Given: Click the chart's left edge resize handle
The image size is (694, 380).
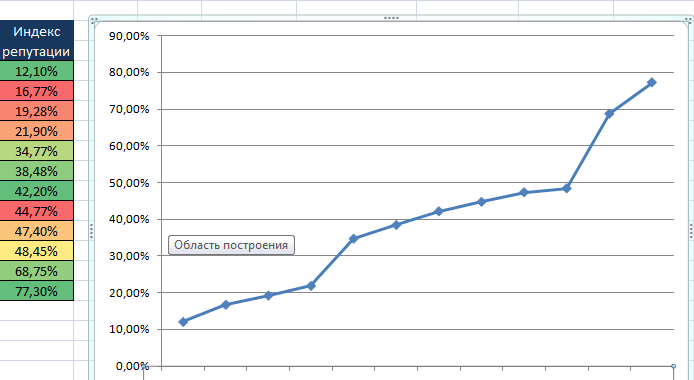Looking at the screenshot, I should tap(91, 231).
